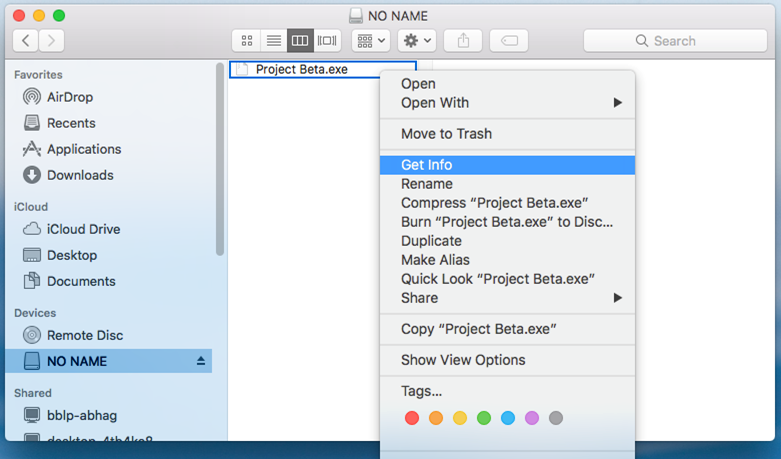This screenshot has height=459, width=781.
Task: Select Move to Trash menu item
Action: (446, 134)
